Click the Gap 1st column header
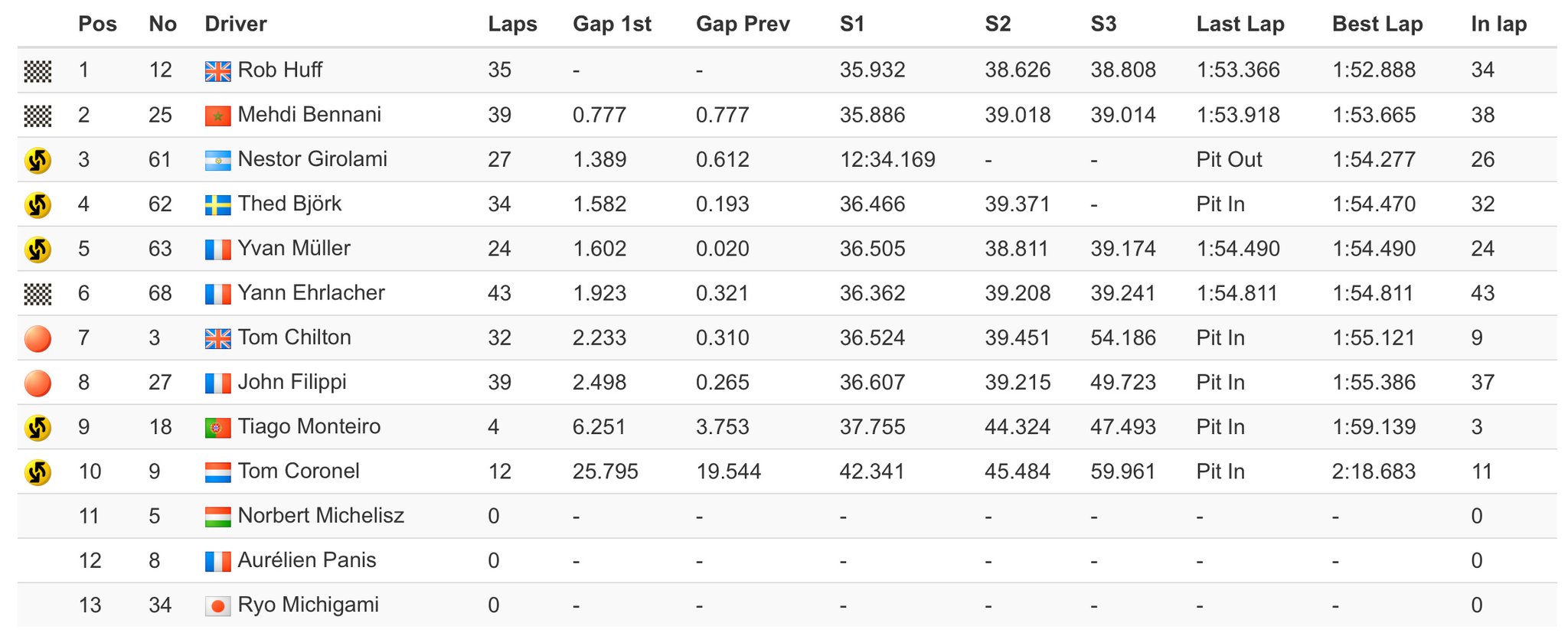Screen dimensions: 1568x636 click(x=612, y=24)
